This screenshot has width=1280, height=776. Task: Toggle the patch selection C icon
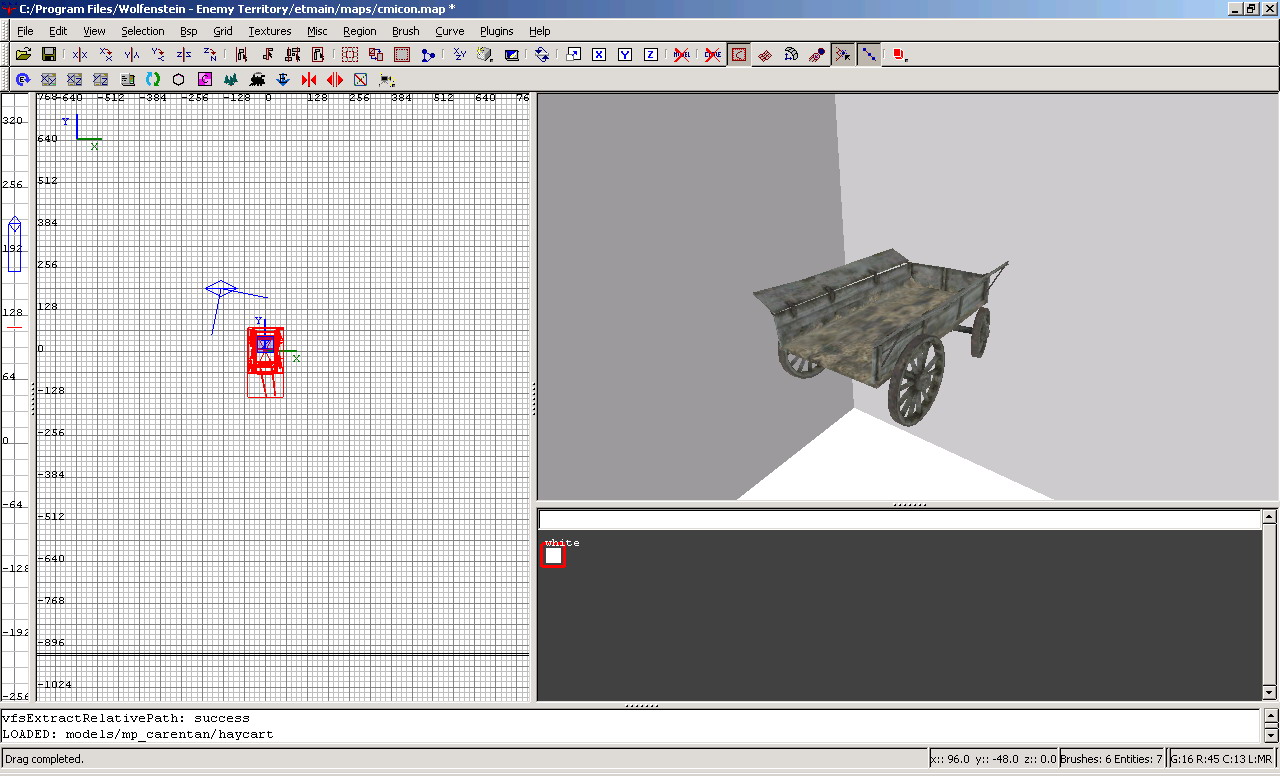click(739, 54)
